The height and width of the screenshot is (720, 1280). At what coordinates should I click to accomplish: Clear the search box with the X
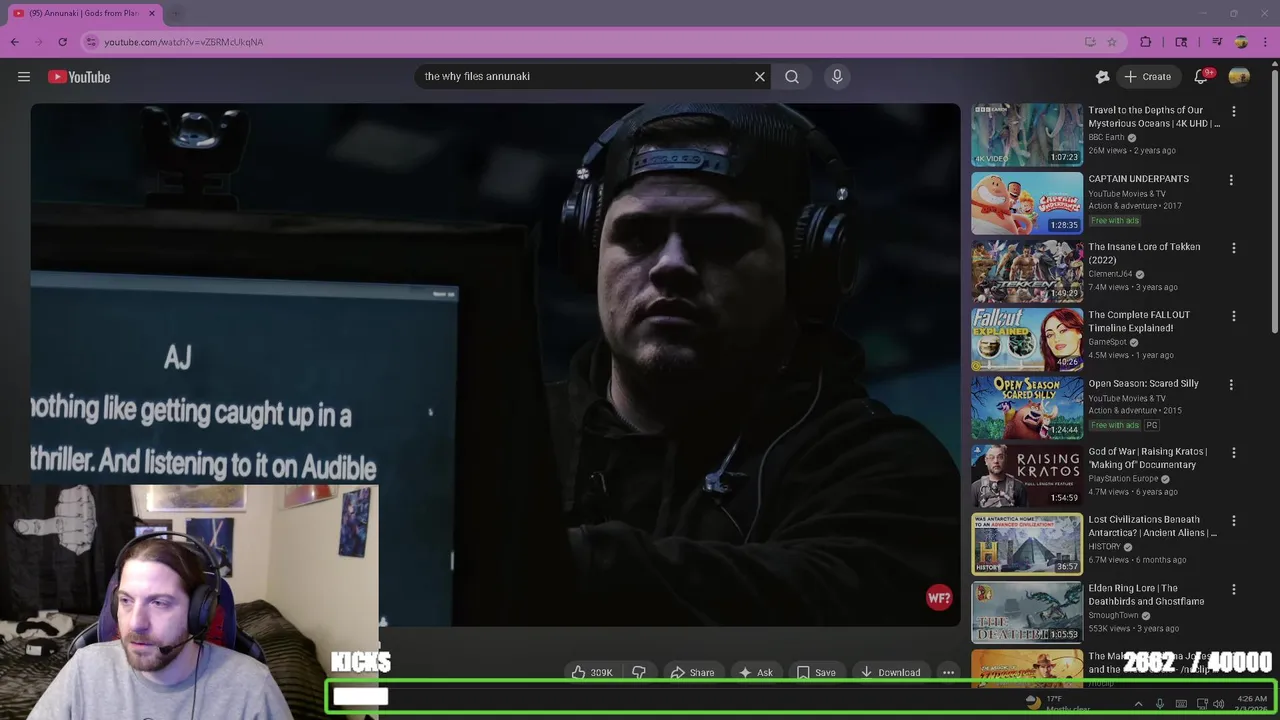point(760,76)
